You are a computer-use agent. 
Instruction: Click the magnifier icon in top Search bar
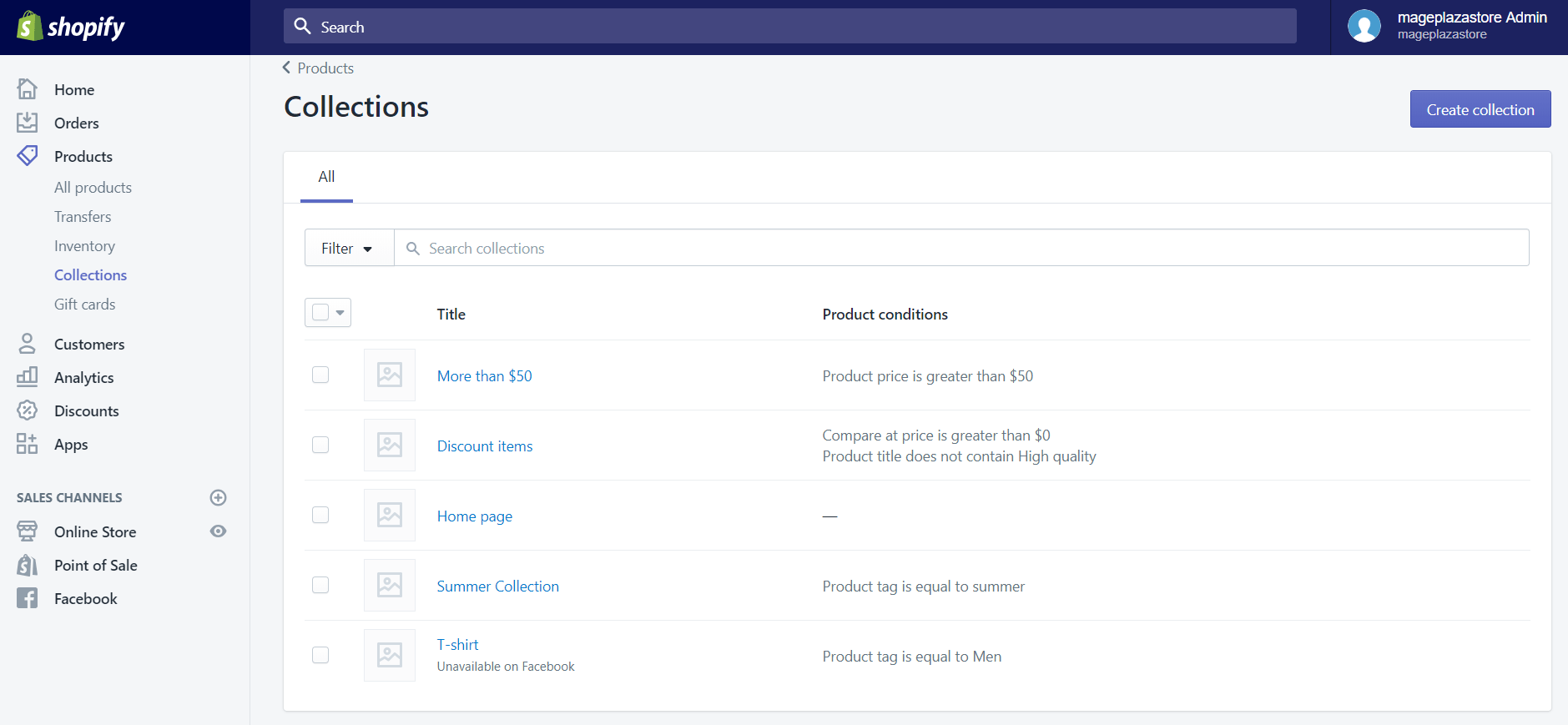point(303,27)
